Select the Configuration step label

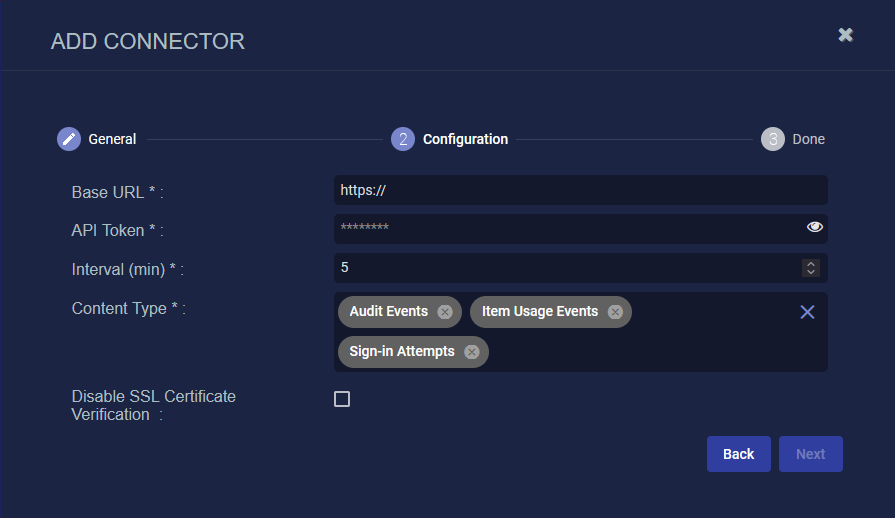pyautogui.click(x=465, y=139)
